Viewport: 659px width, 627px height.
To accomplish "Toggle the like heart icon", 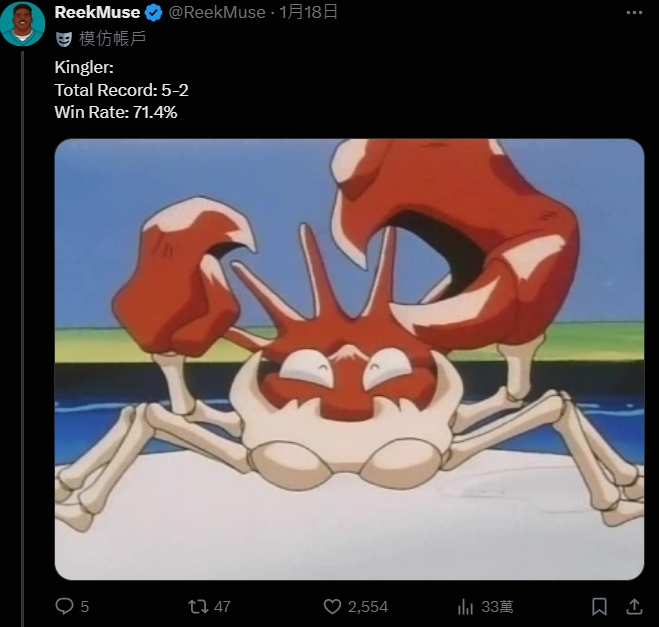I will [332, 606].
